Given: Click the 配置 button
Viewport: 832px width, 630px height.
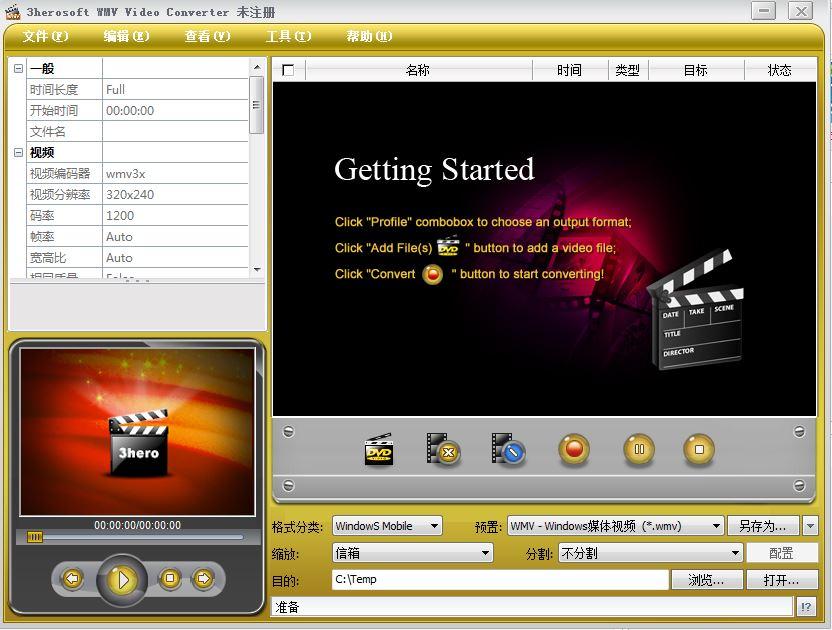Looking at the screenshot, I should 782,554.
